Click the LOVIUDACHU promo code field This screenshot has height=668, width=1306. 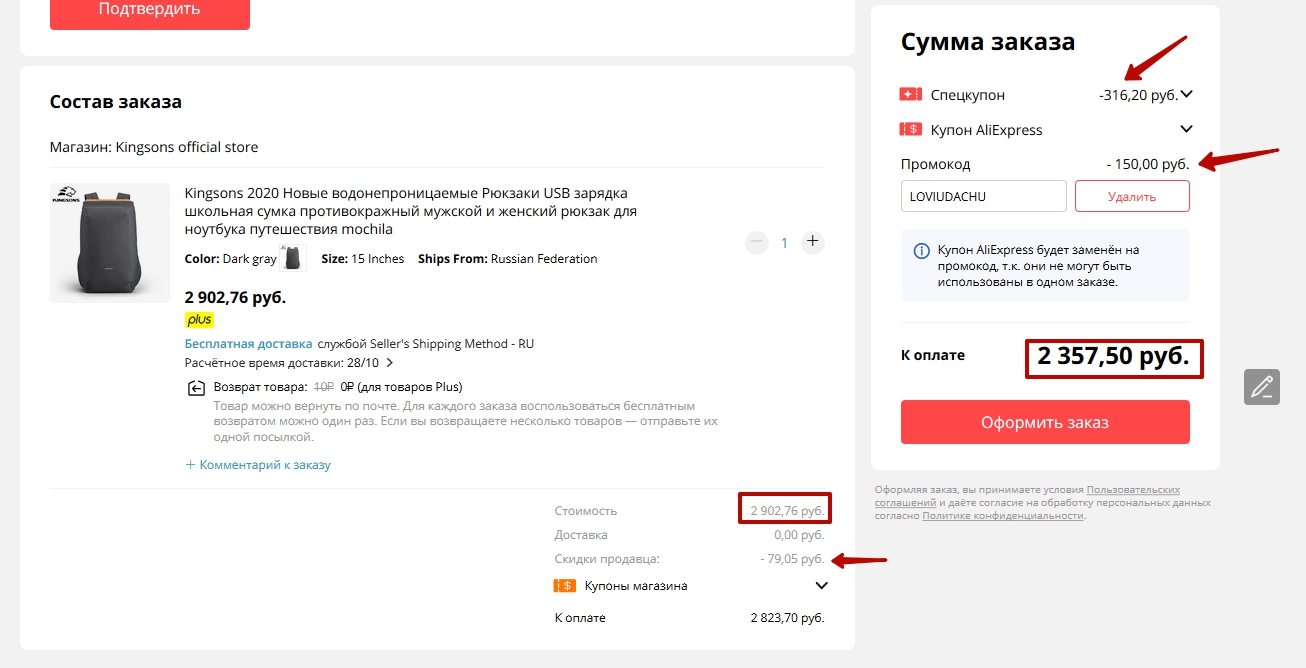coord(983,196)
